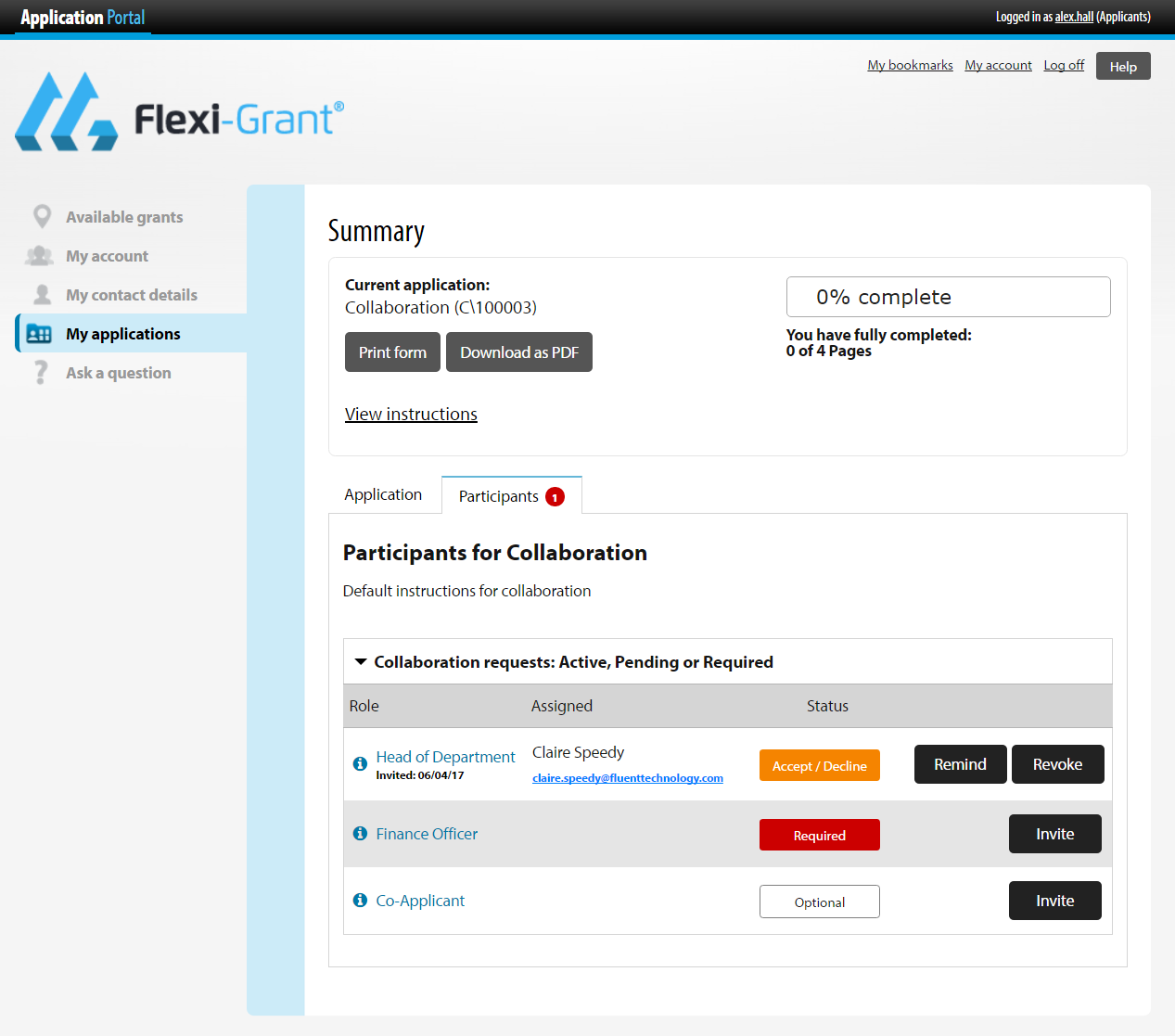Image resolution: width=1175 pixels, height=1036 pixels.
Task: Open info icon beside Head of Department
Action: pos(360,764)
